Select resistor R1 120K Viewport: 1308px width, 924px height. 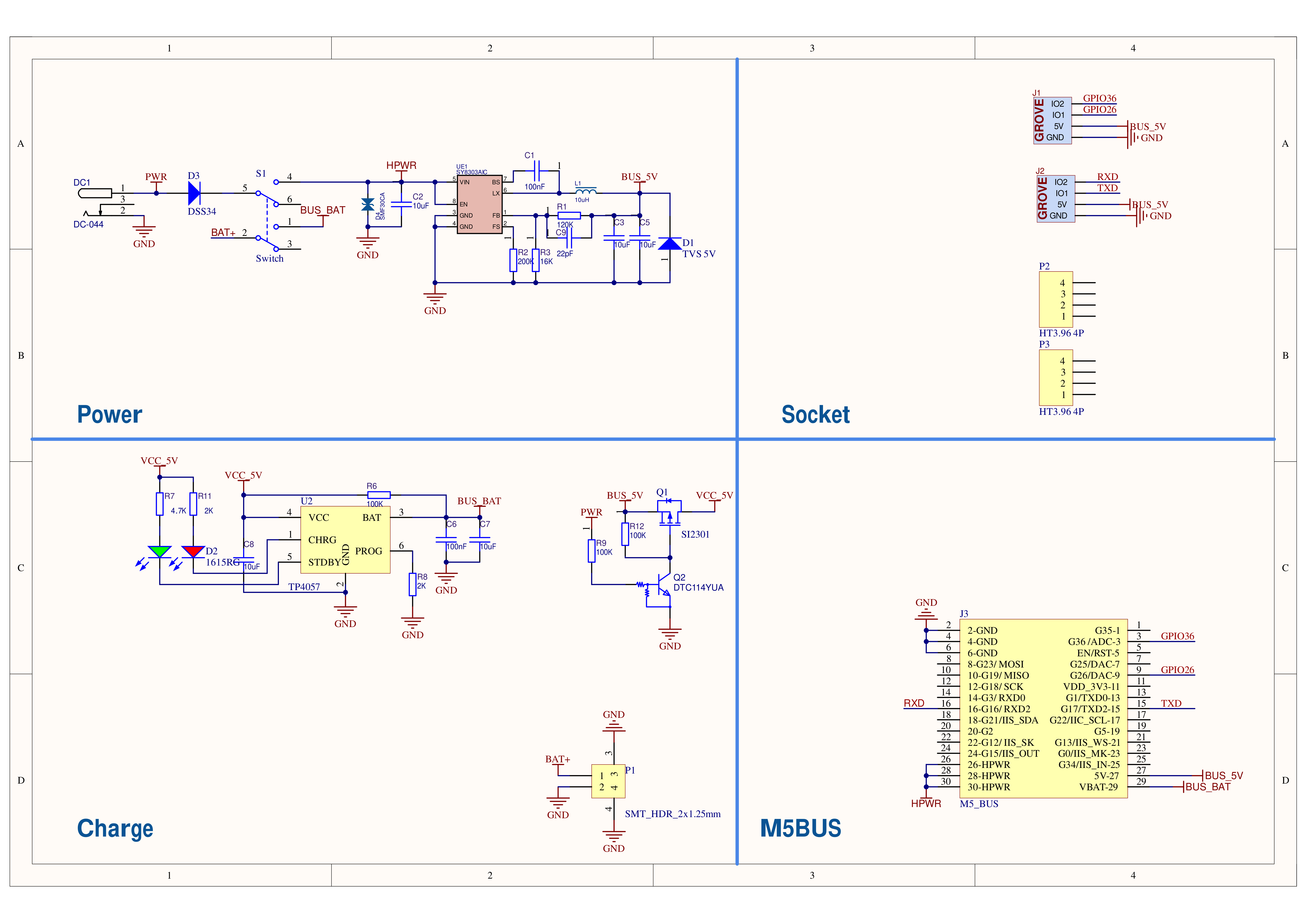point(569,215)
